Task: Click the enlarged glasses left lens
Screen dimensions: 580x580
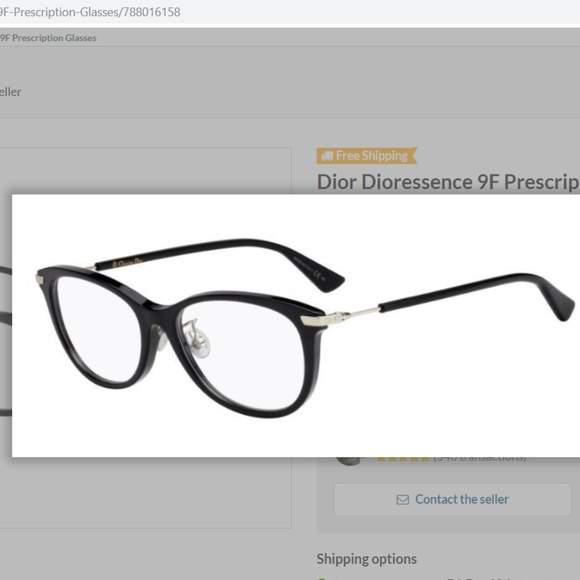Action: point(99,329)
